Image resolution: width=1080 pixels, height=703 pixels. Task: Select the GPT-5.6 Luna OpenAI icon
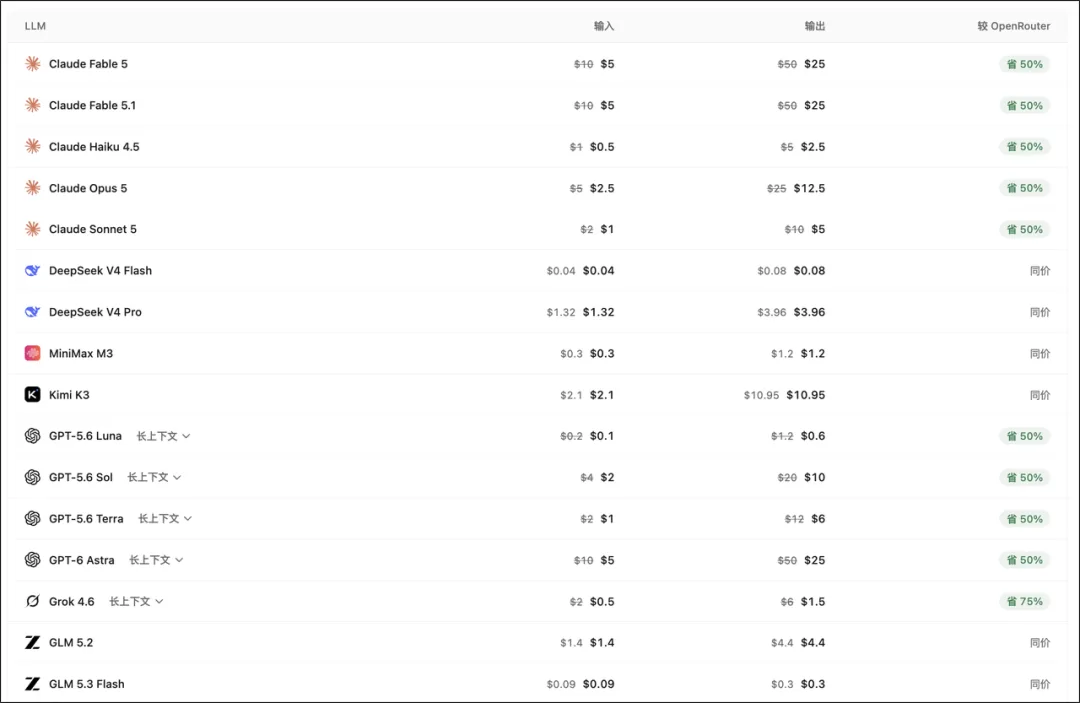tap(32, 436)
